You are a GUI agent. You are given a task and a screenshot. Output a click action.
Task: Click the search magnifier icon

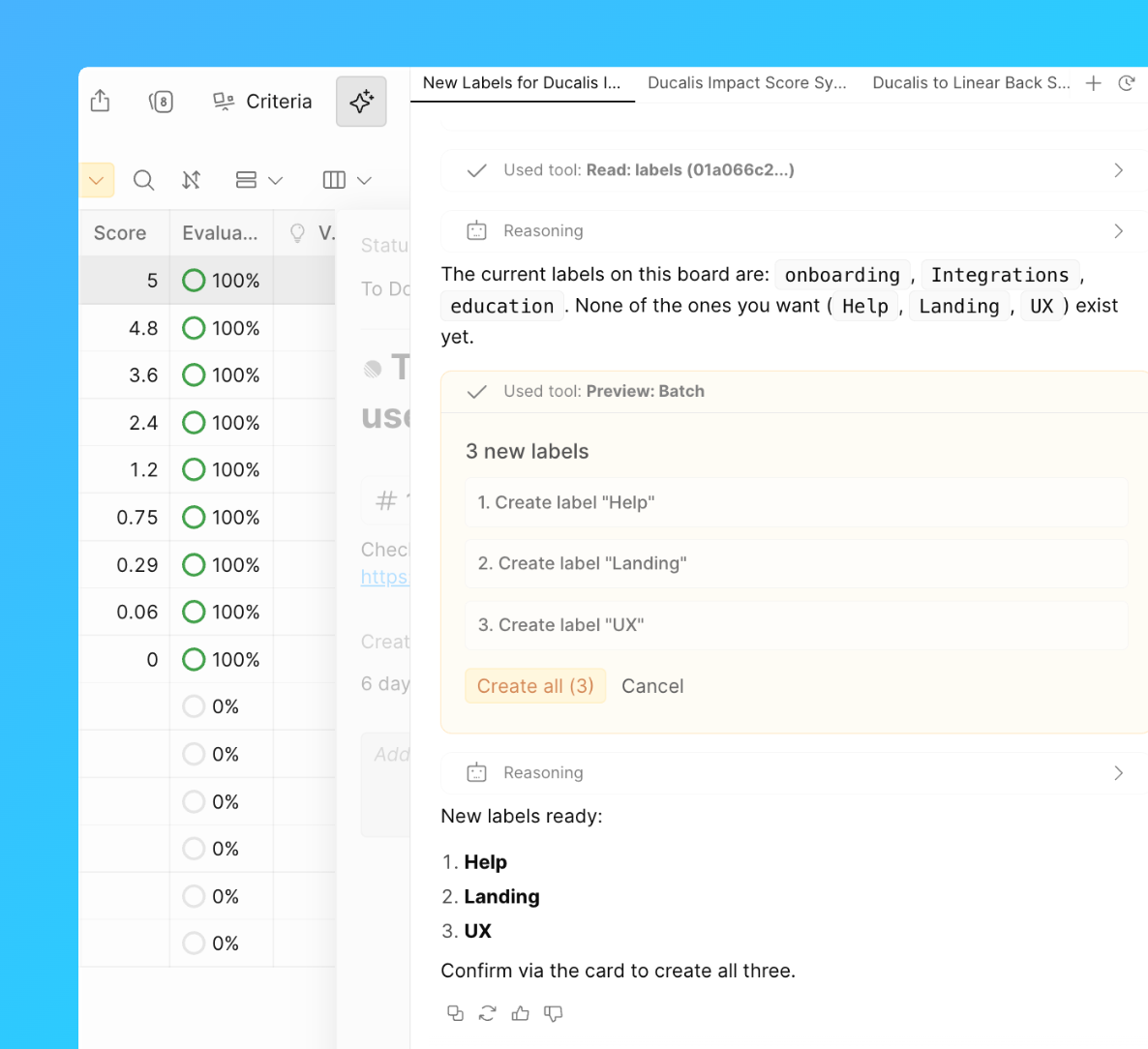[x=143, y=180]
